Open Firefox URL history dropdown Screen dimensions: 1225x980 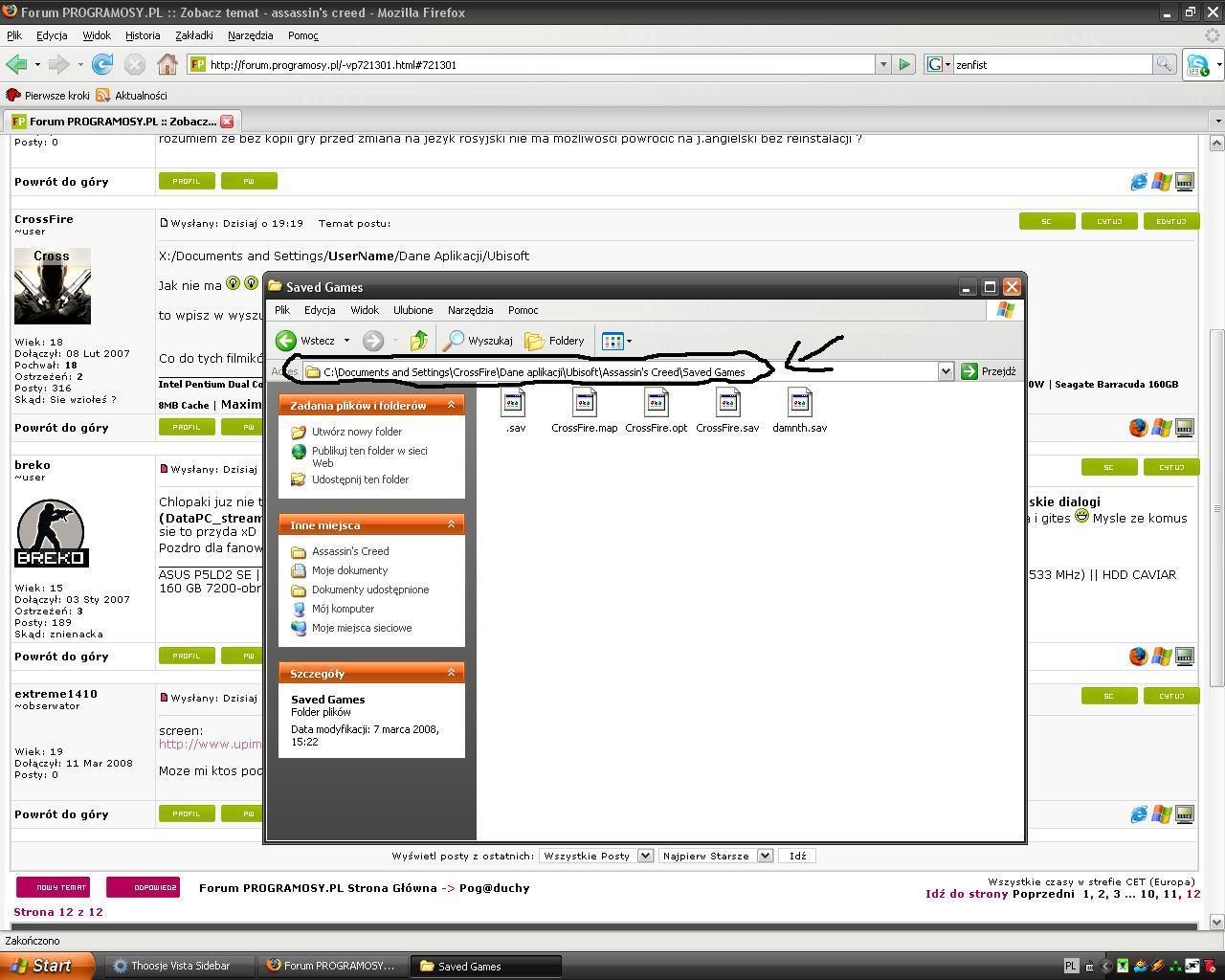(x=883, y=64)
